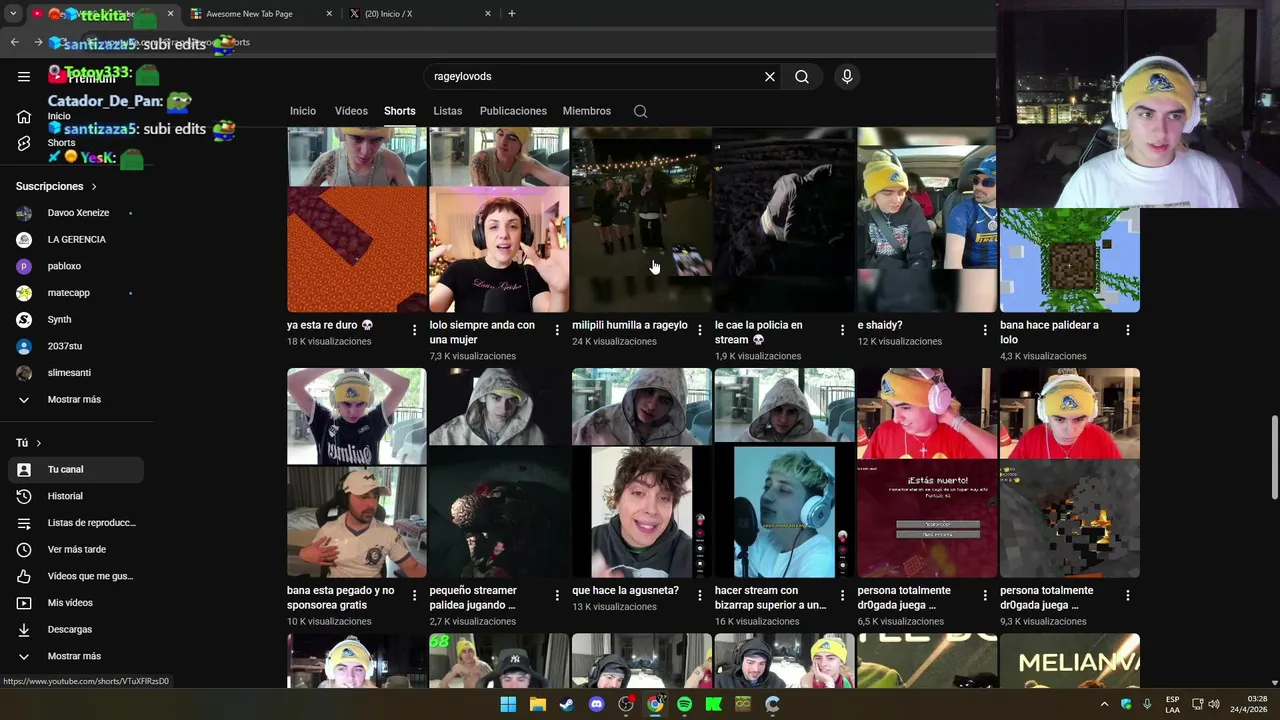
Task: Open Vídeos que me gustan in the sidebar
Action: [x=76, y=576]
